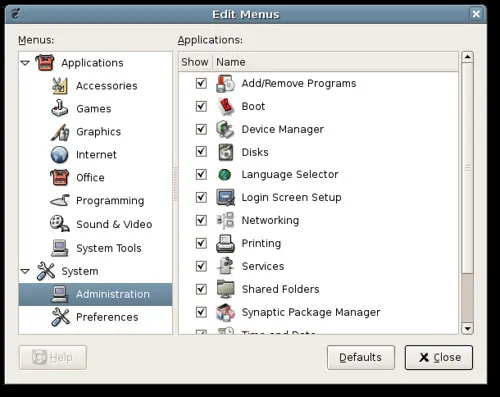Click the Defaults button
Screen dimensions: 500x397
click(x=361, y=358)
